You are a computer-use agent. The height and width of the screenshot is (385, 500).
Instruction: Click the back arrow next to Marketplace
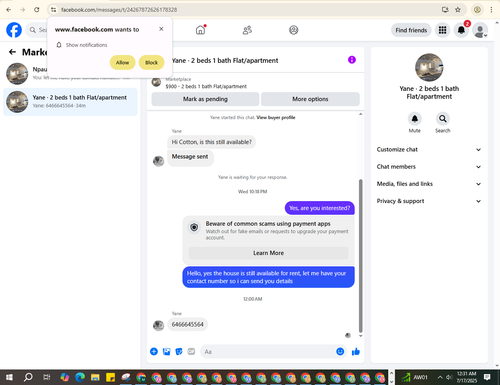click(12, 52)
